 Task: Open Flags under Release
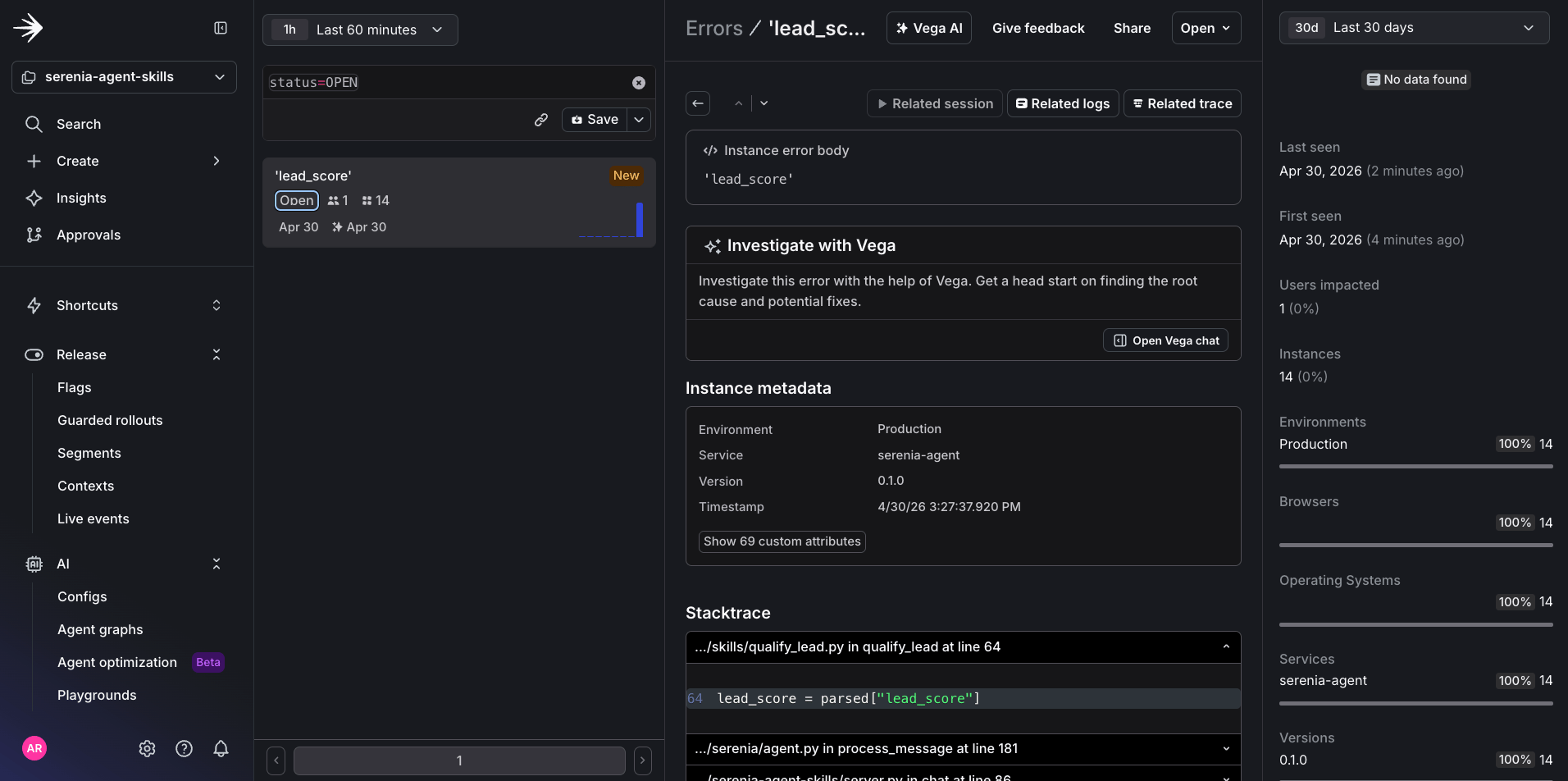[x=75, y=387]
